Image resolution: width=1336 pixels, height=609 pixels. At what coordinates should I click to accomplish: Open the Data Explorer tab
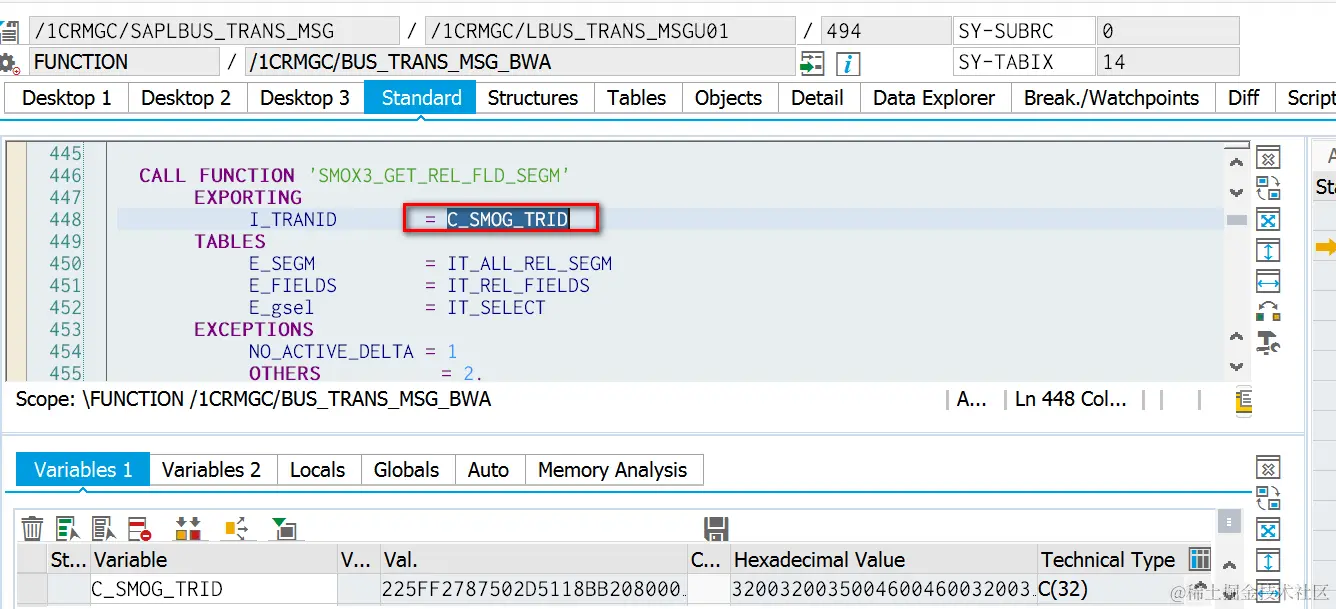pyautogui.click(x=934, y=98)
